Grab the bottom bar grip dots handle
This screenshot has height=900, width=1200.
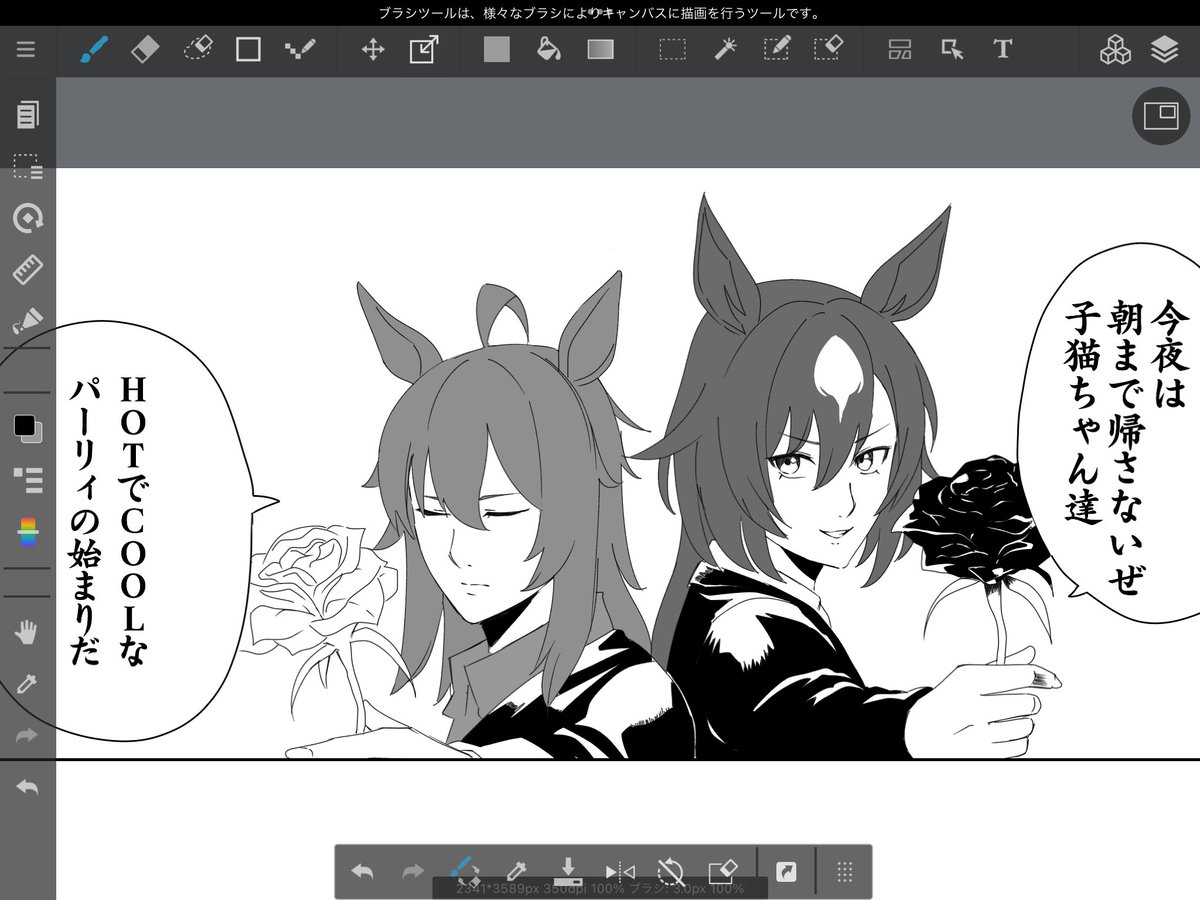[x=844, y=872]
